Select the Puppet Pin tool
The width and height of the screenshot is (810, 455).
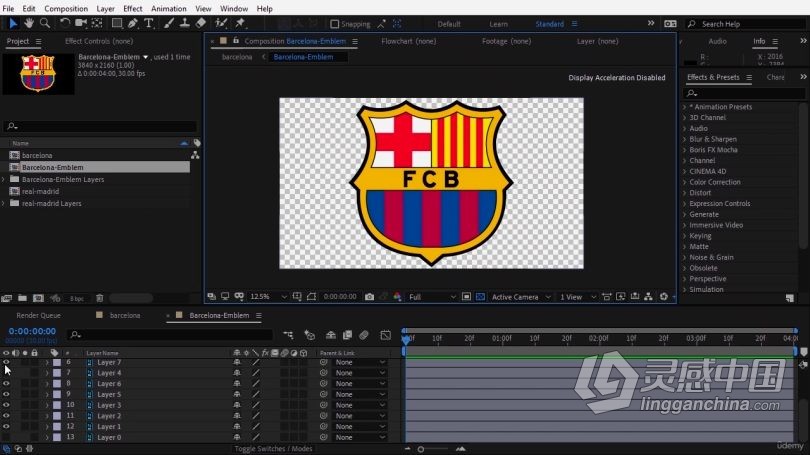click(x=240, y=23)
